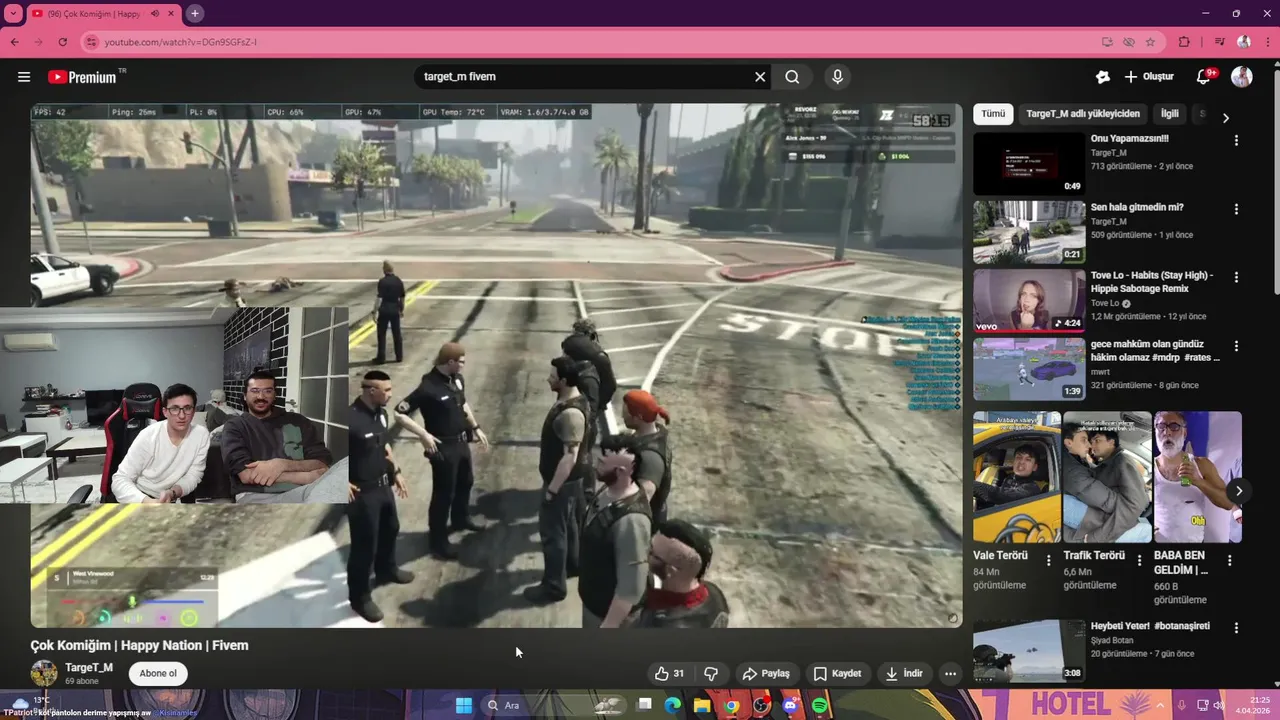Open a new browser tab
The image size is (1280, 720).
195,14
